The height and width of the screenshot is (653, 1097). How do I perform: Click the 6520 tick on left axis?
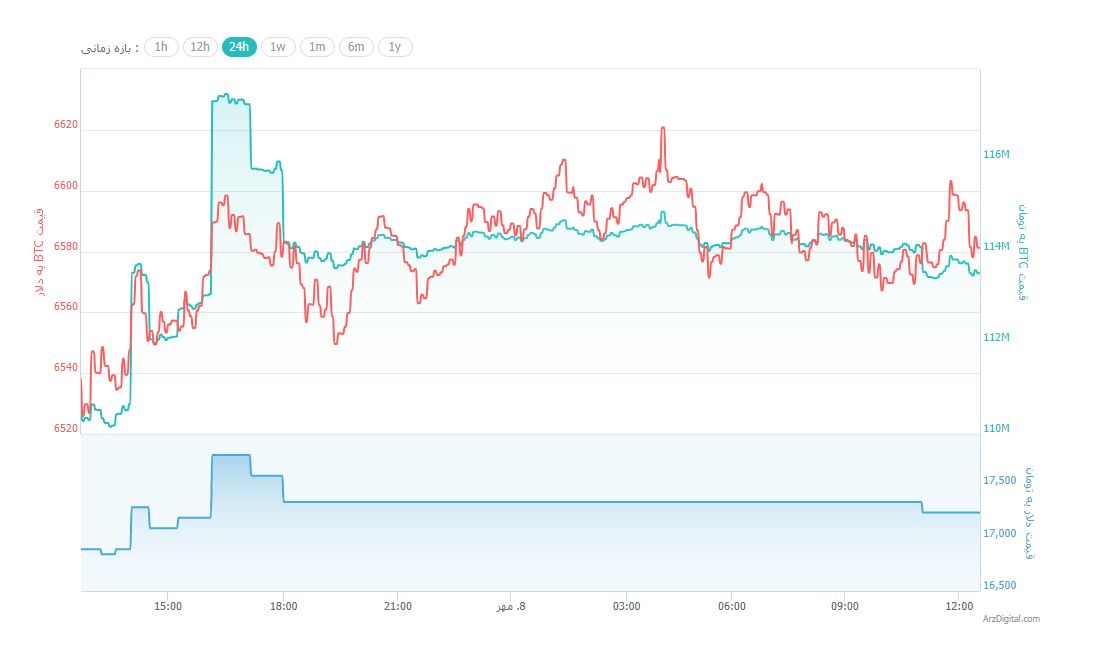click(65, 428)
